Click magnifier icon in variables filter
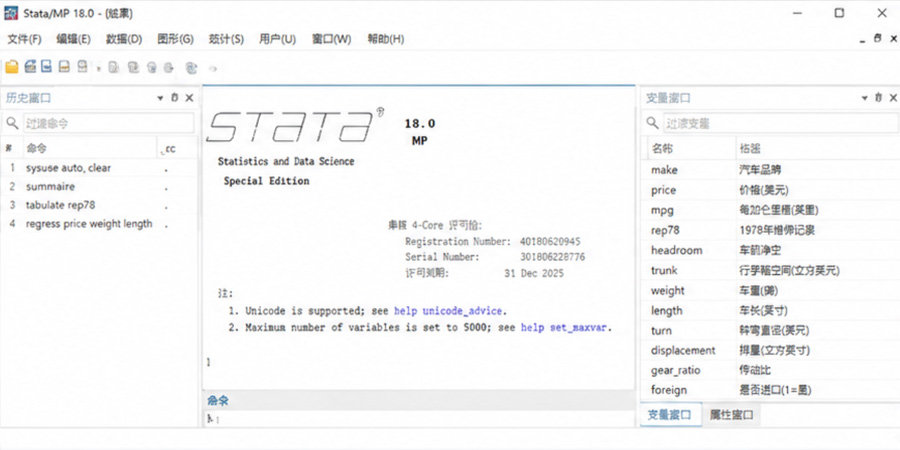Screen dimensions: 900x450 click(x=653, y=123)
